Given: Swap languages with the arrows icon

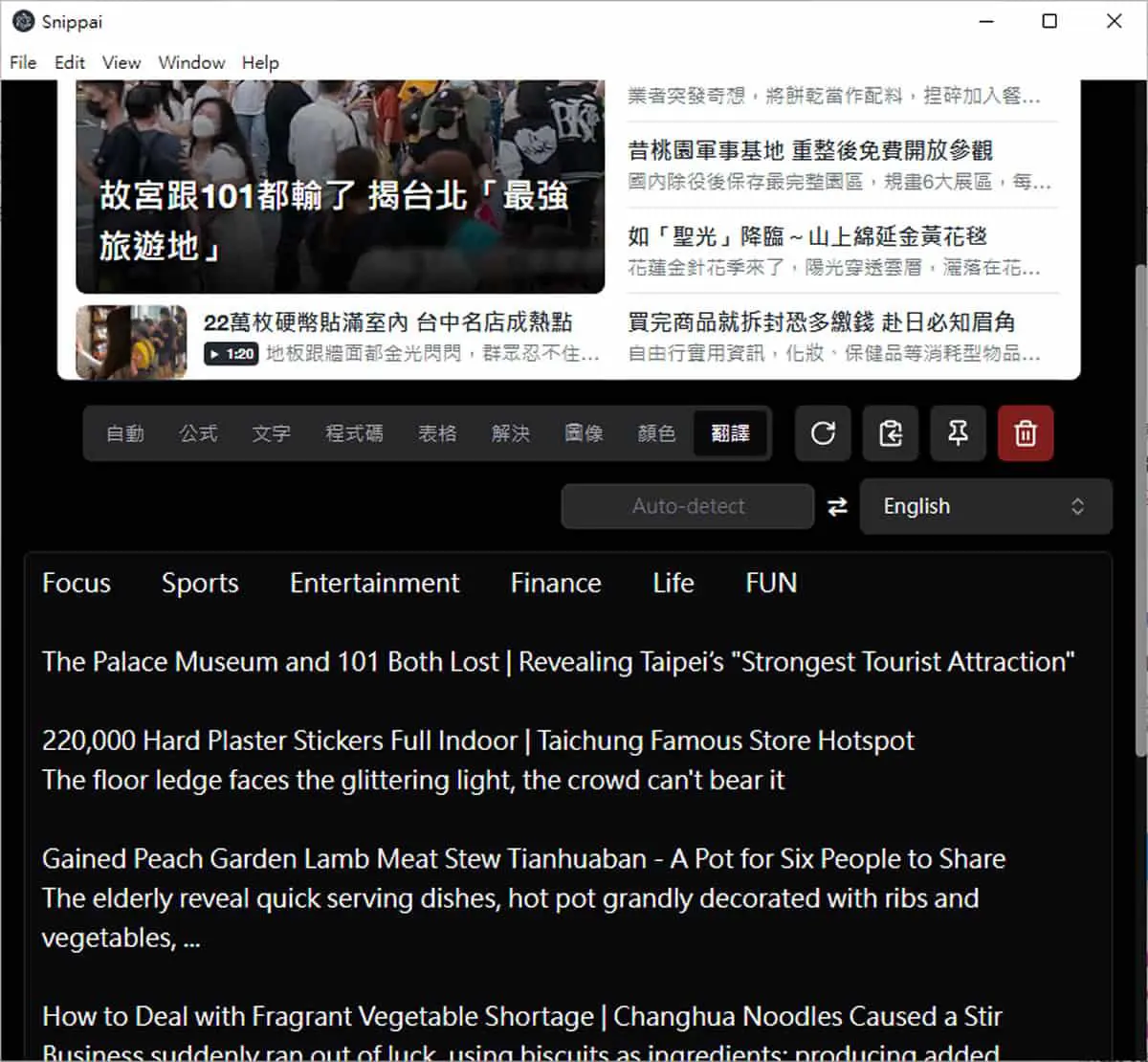Looking at the screenshot, I should [837, 507].
